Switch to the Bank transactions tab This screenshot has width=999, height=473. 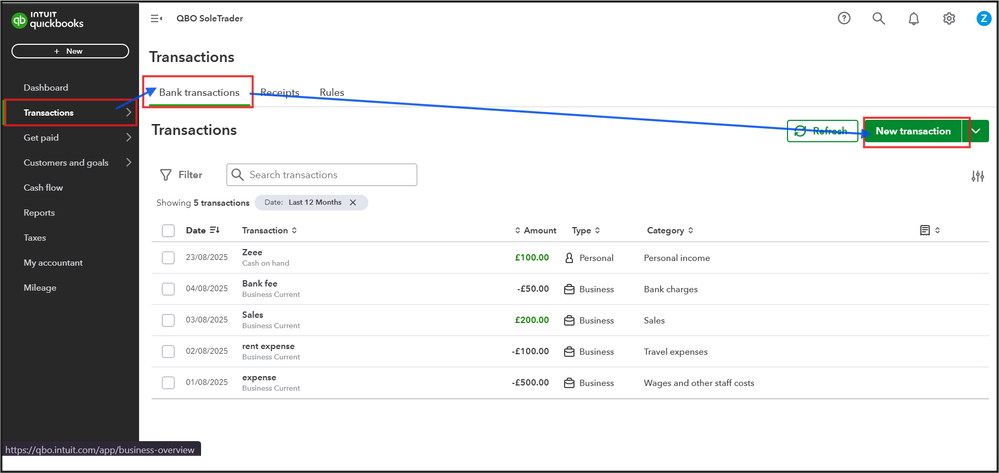coord(199,92)
